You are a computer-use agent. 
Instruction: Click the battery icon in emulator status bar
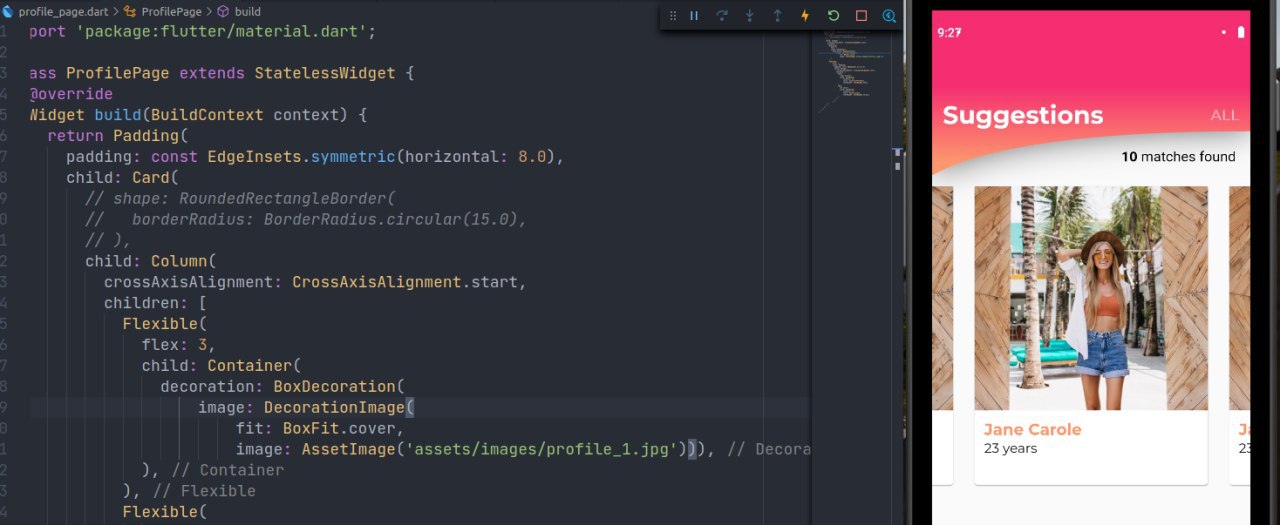[x=1241, y=32]
